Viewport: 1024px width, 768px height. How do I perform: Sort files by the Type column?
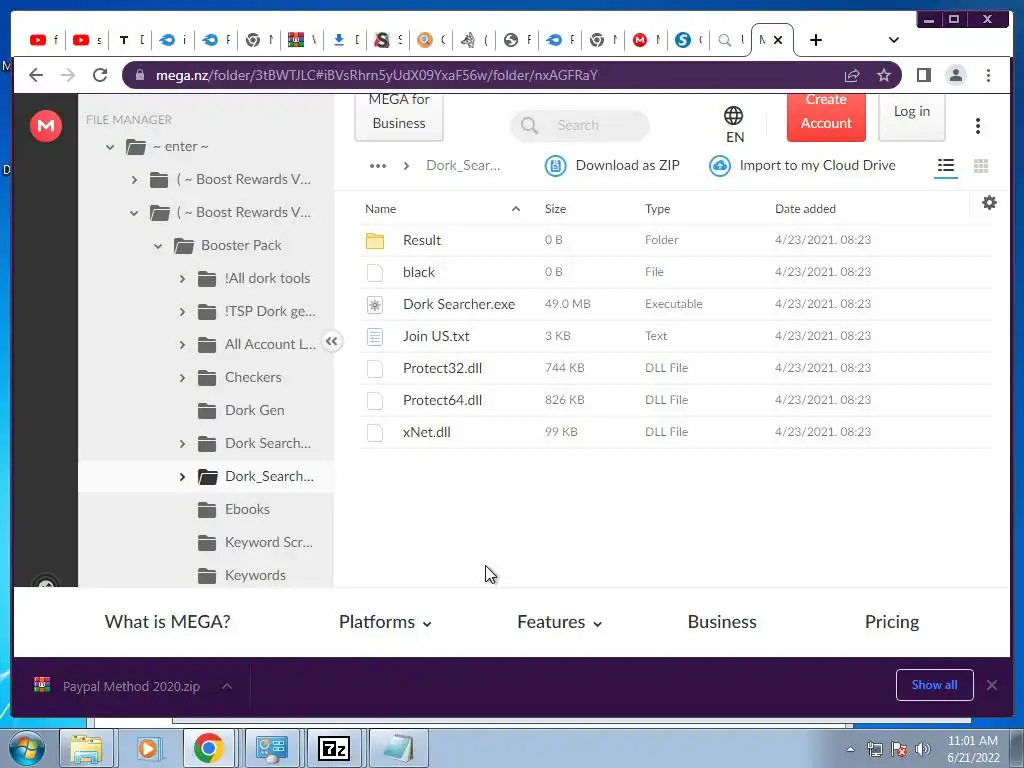click(x=658, y=209)
